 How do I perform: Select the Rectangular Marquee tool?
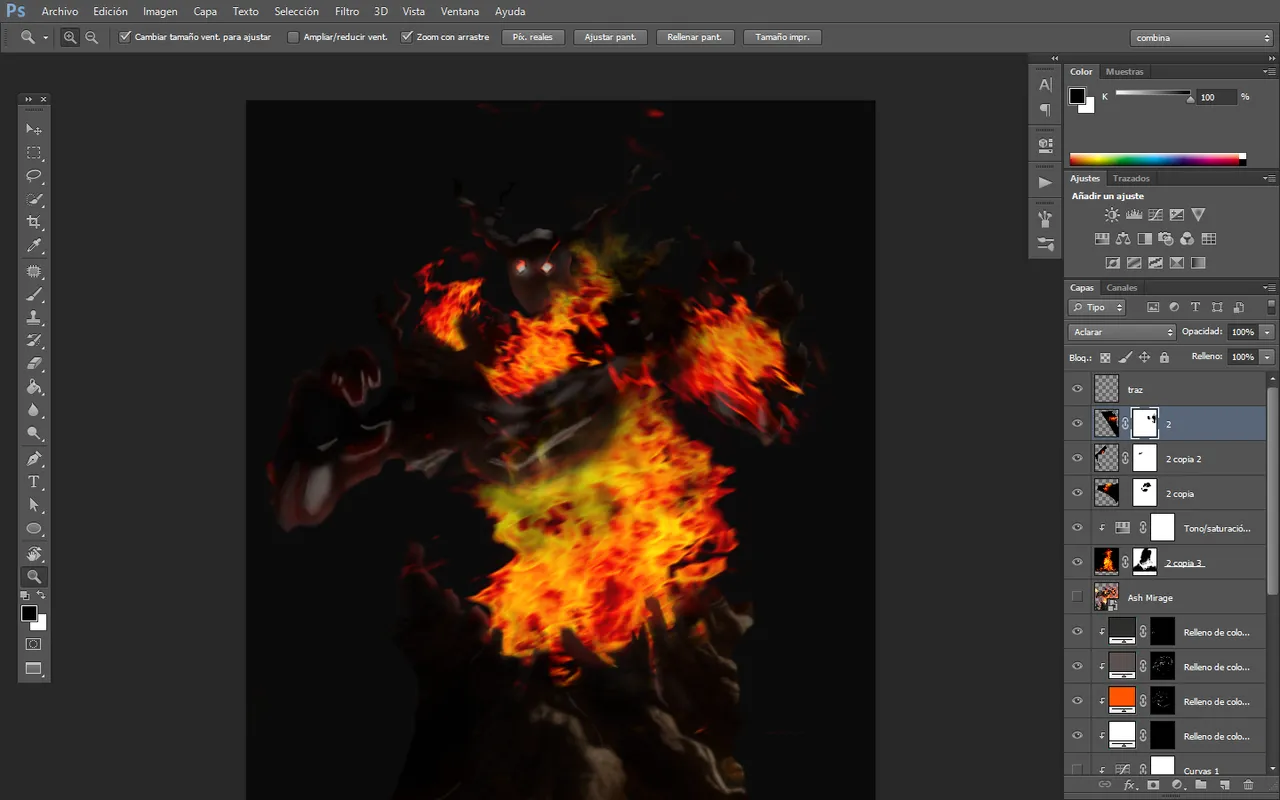[x=34, y=153]
